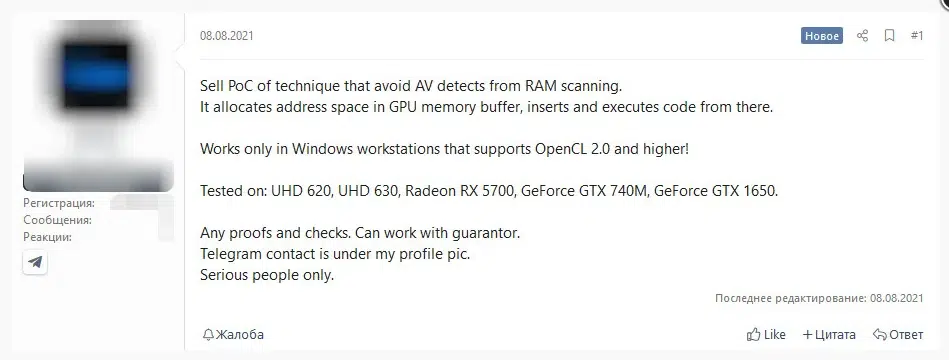Screen dimensions: 949x360
Task: Click the Сообщения label in user info
Action: pos(57,220)
